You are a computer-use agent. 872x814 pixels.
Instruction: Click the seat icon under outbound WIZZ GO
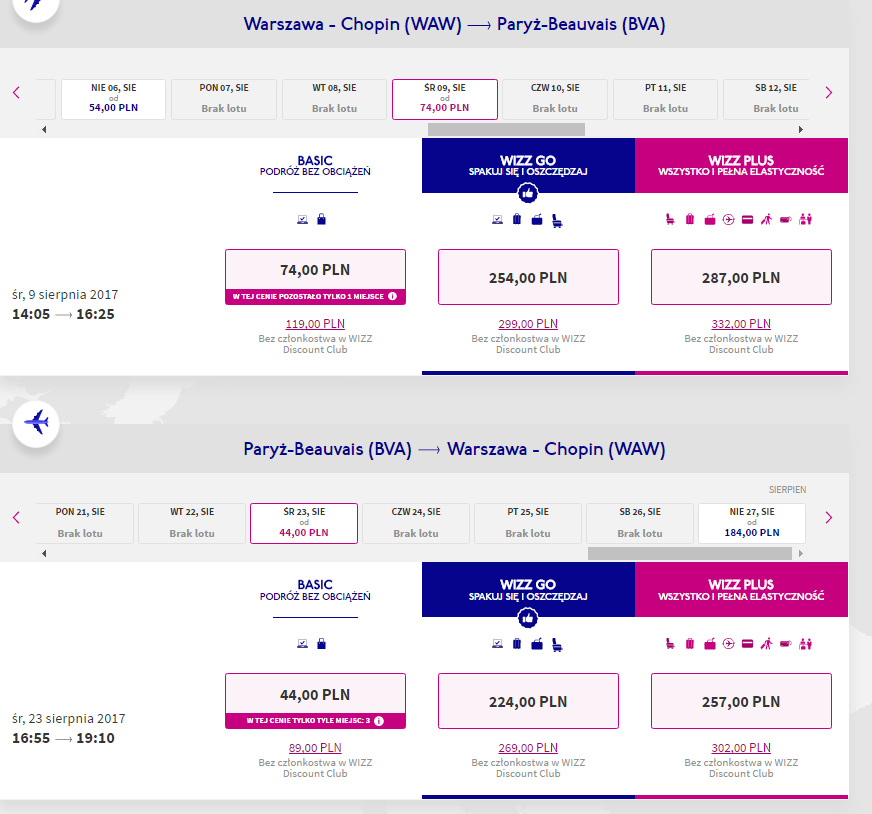point(557,221)
